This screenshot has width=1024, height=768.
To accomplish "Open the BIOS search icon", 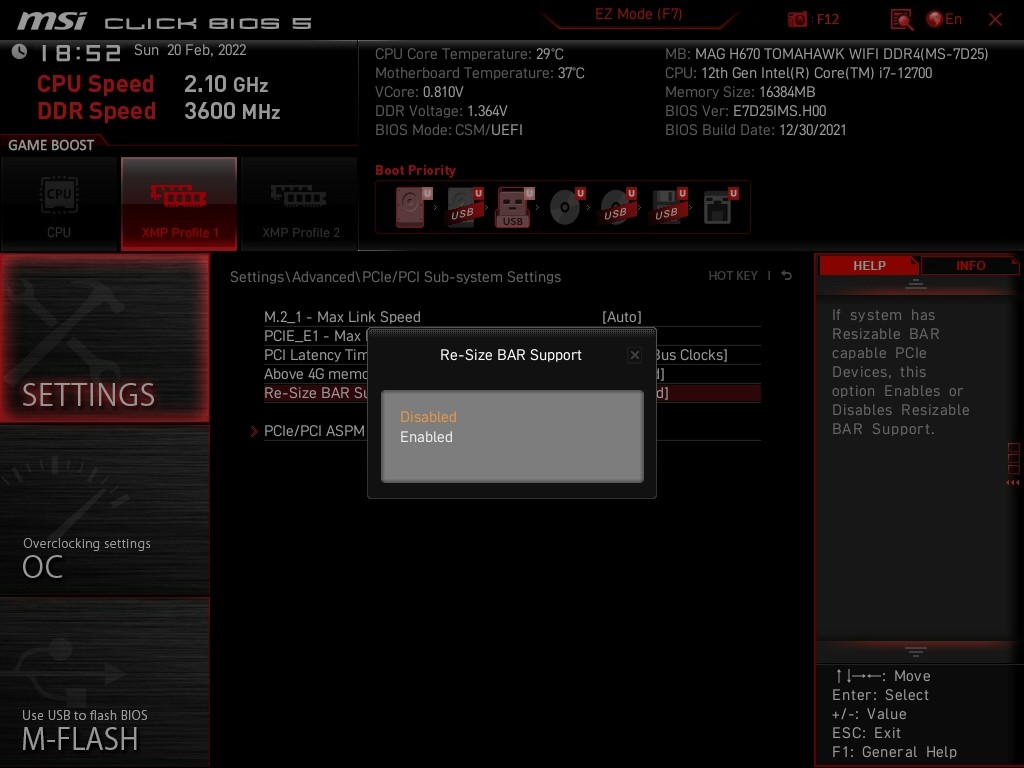I will pyautogui.click(x=902, y=20).
